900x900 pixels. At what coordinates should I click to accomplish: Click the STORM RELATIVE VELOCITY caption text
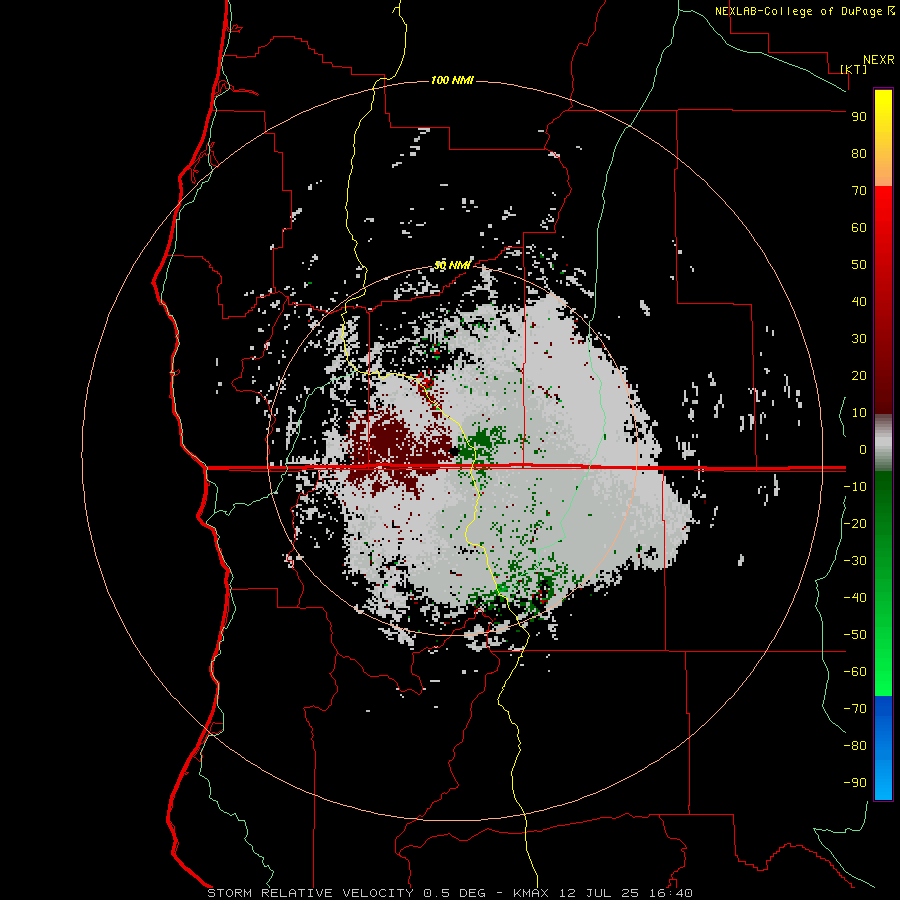tap(310, 893)
